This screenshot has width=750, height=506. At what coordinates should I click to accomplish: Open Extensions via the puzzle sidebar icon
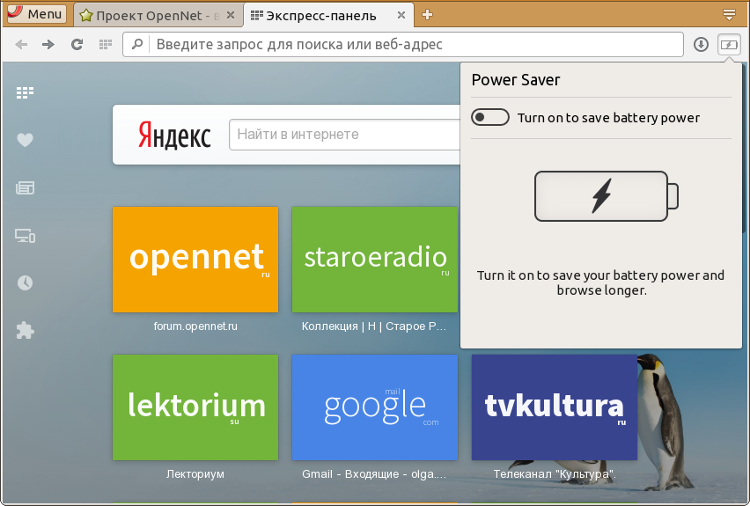click(25, 330)
